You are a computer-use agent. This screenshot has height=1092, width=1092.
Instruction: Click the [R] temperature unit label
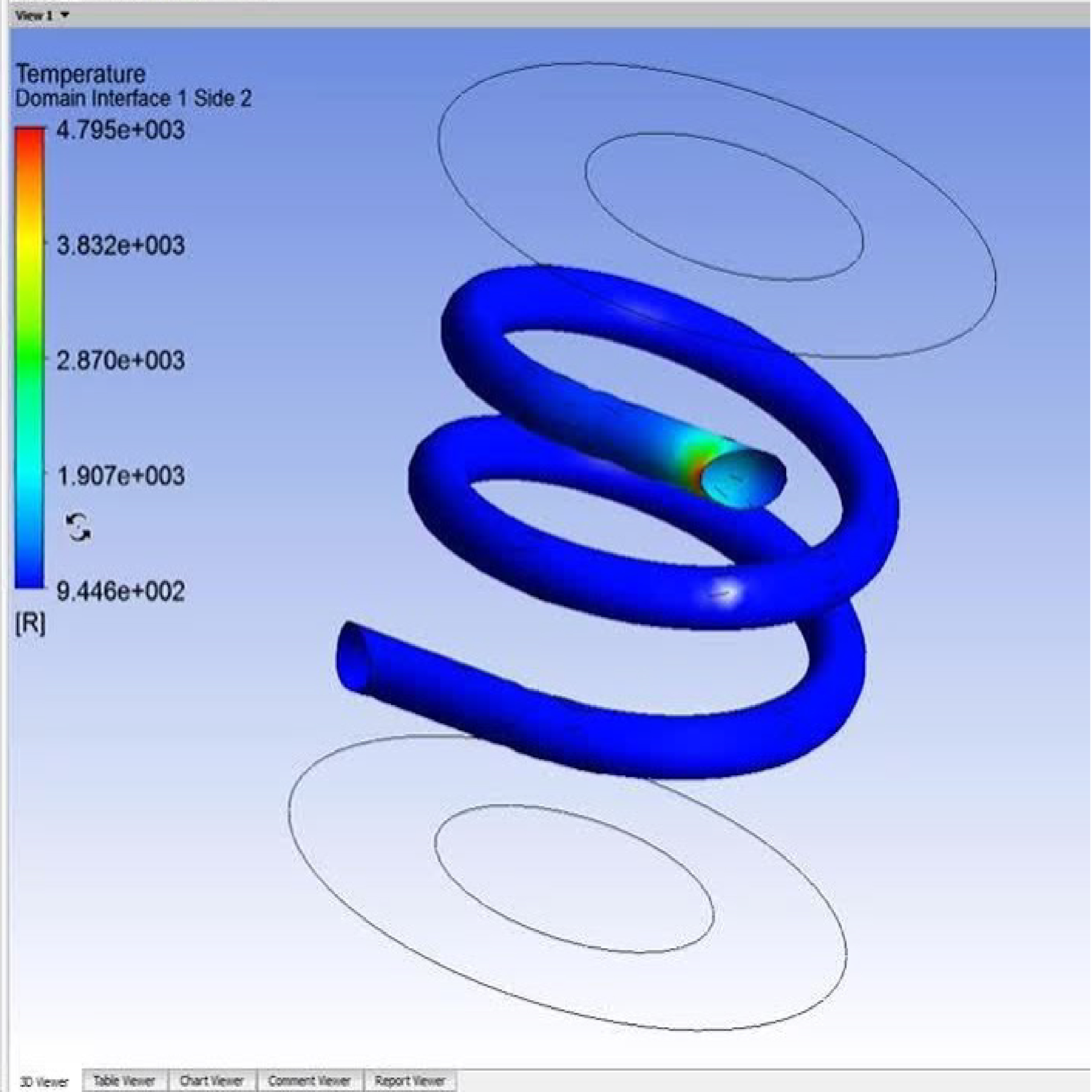point(30,623)
